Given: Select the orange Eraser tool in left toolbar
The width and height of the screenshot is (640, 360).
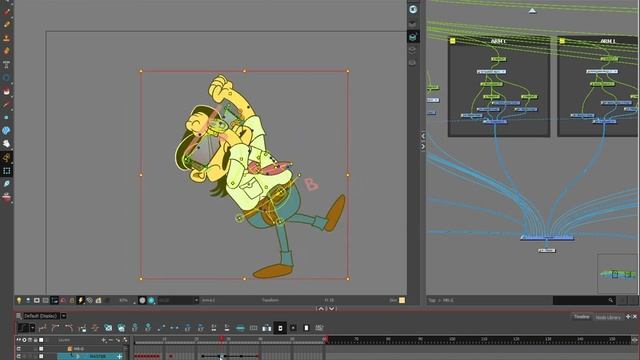Looking at the screenshot, I should (x=7, y=51).
